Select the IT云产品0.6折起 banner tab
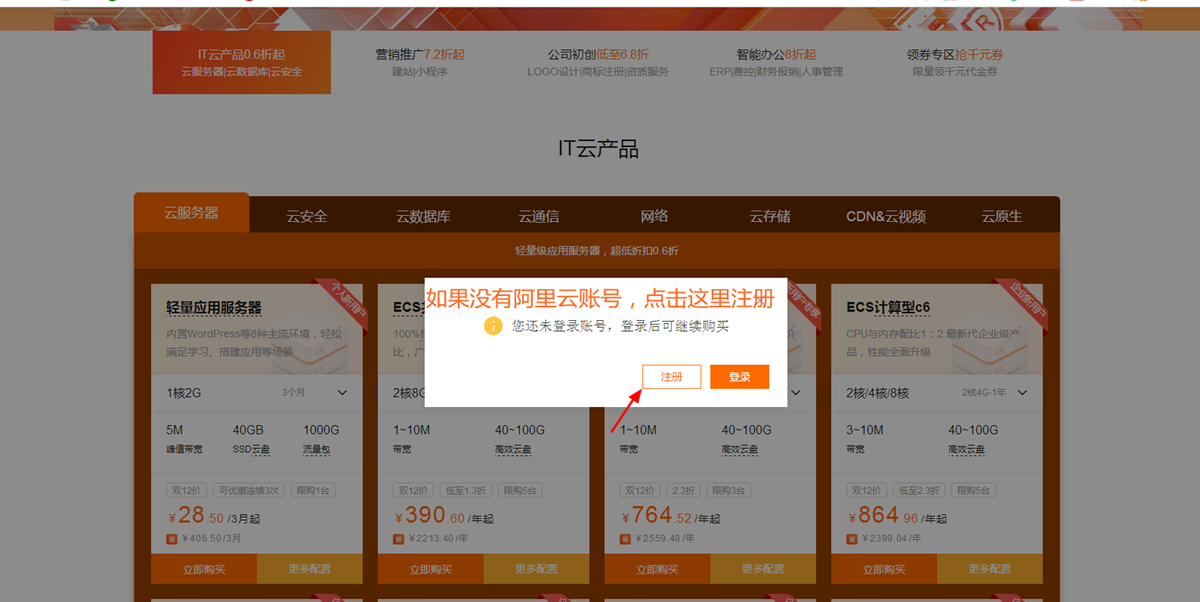This screenshot has width=1200, height=602. (242, 62)
